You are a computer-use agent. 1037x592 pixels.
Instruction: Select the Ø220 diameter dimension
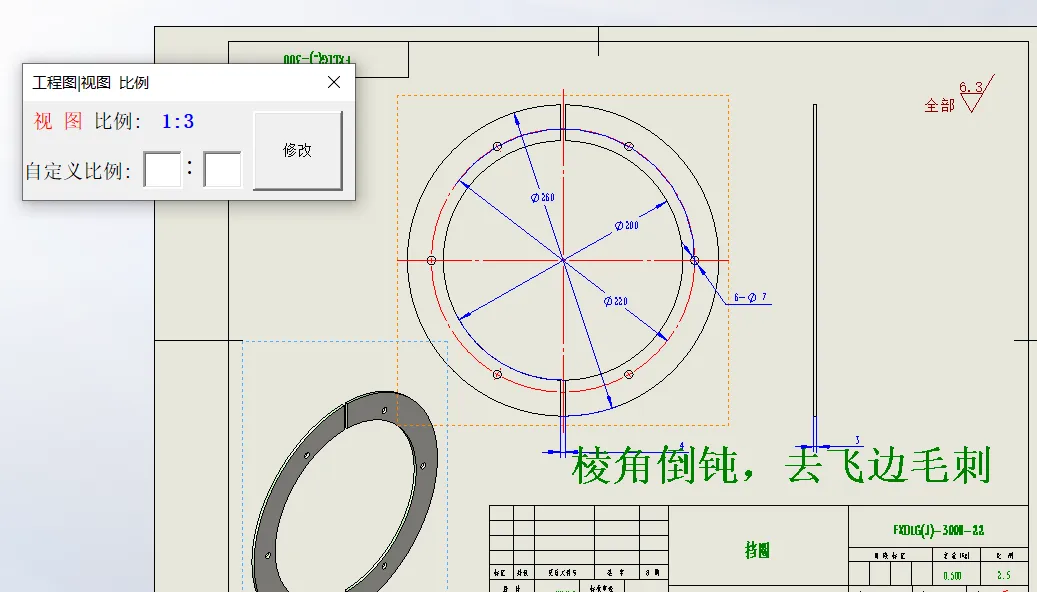point(615,301)
